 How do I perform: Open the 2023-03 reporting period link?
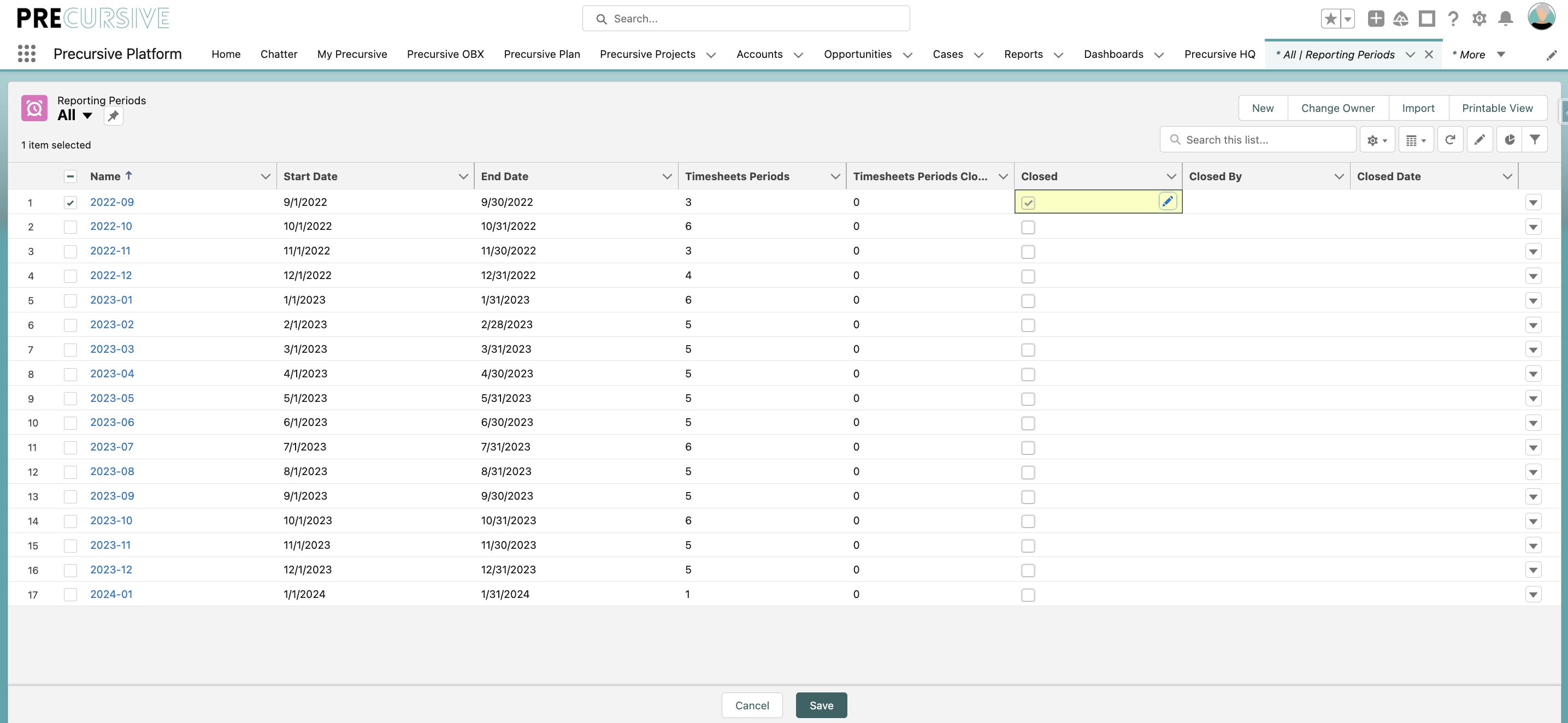(x=112, y=349)
